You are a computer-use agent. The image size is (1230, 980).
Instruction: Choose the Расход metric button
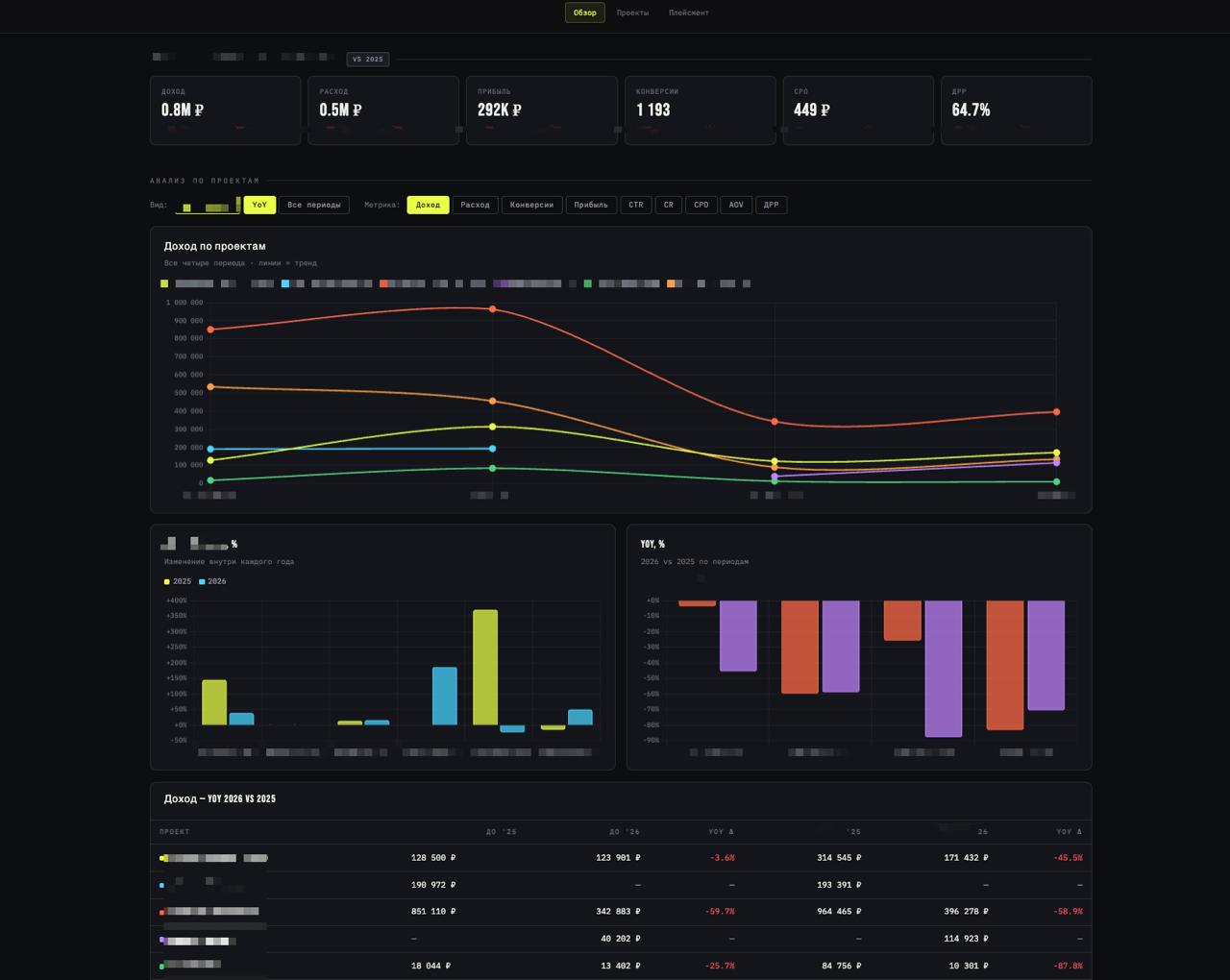[x=475, y=205]
